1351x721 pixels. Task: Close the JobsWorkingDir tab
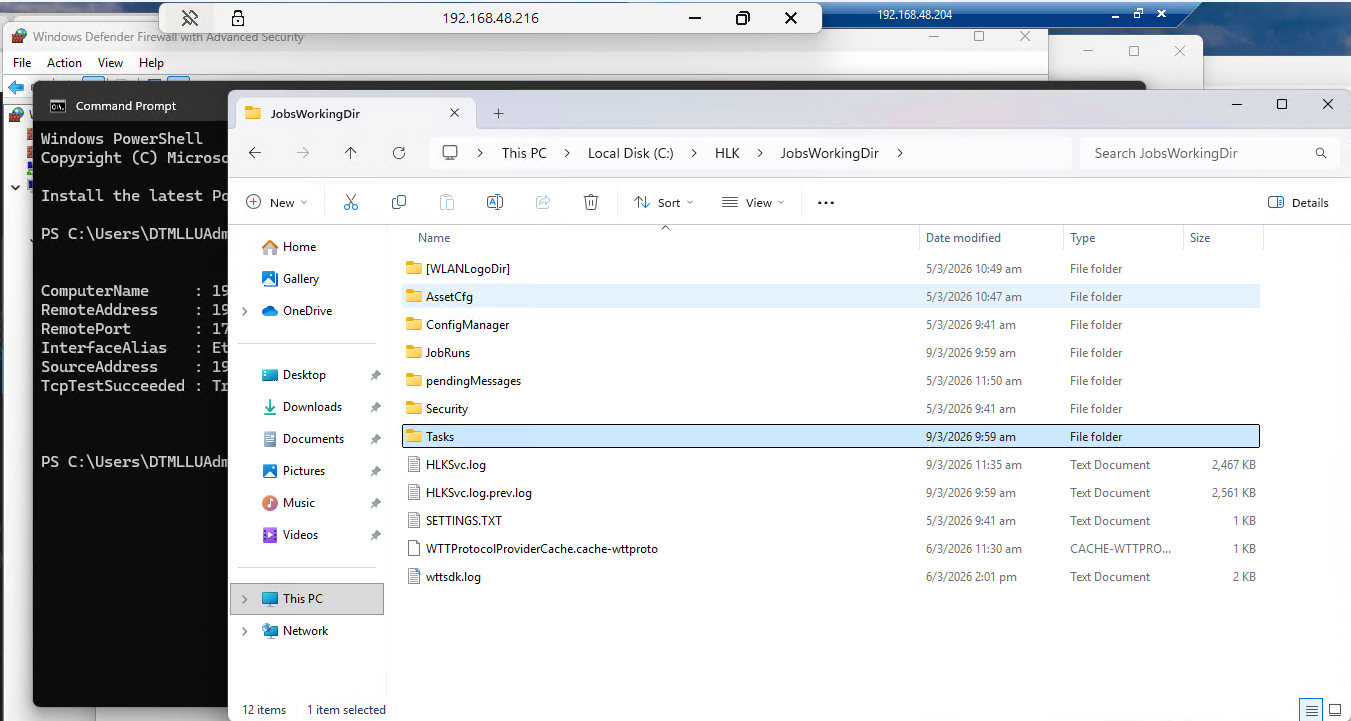click(x=455, y=114)
